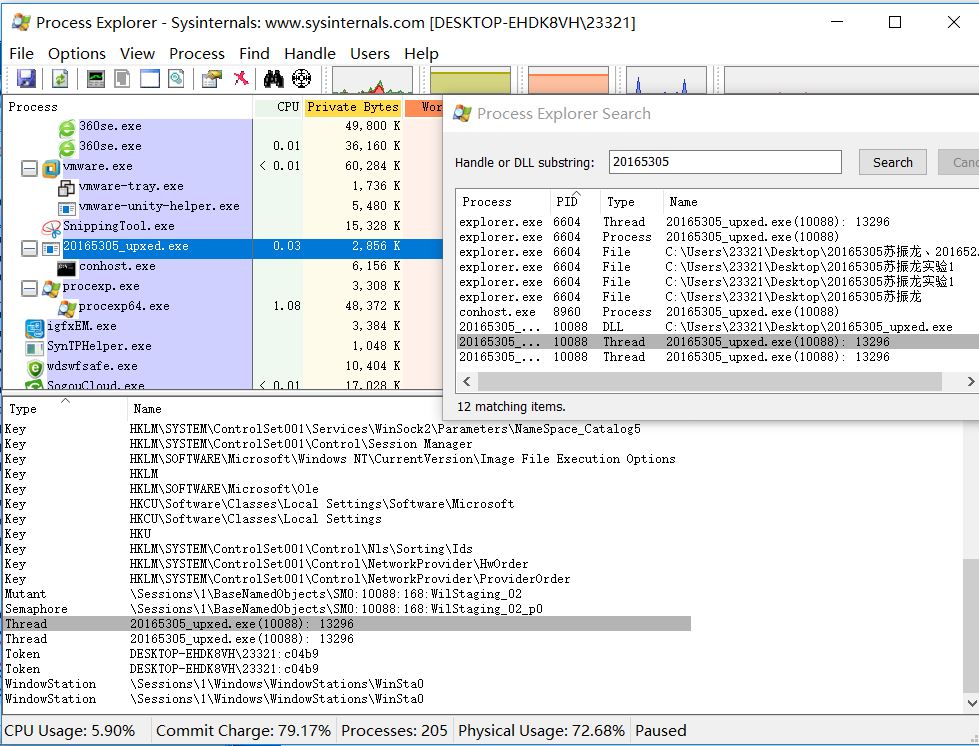This screenshot has height=746, width=979.
Task: Click the binoculars Find Handle icon
Action: coord(273,79)
